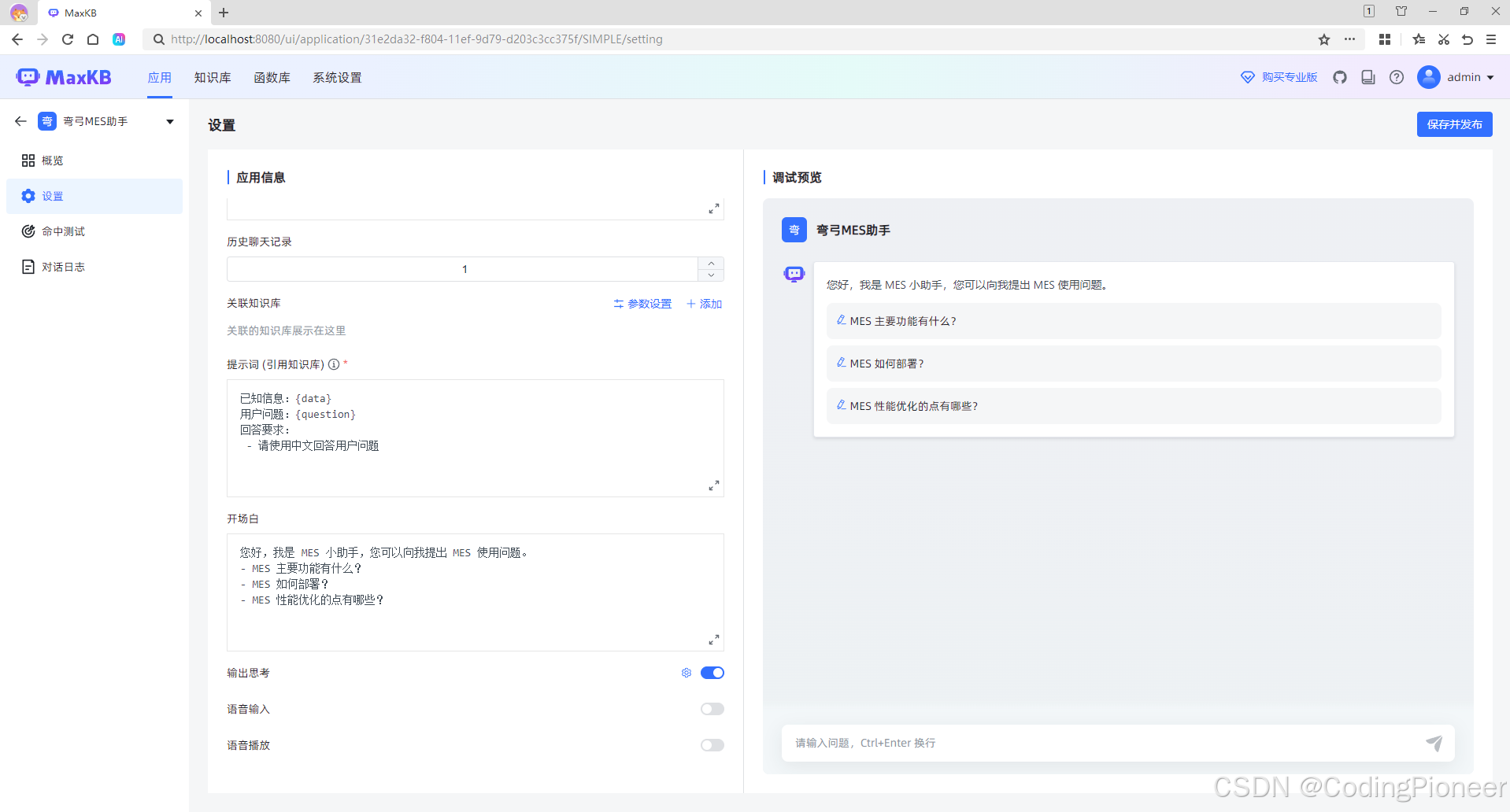
Task: Click into the 开场白 text area
Action: coord(476,592)
